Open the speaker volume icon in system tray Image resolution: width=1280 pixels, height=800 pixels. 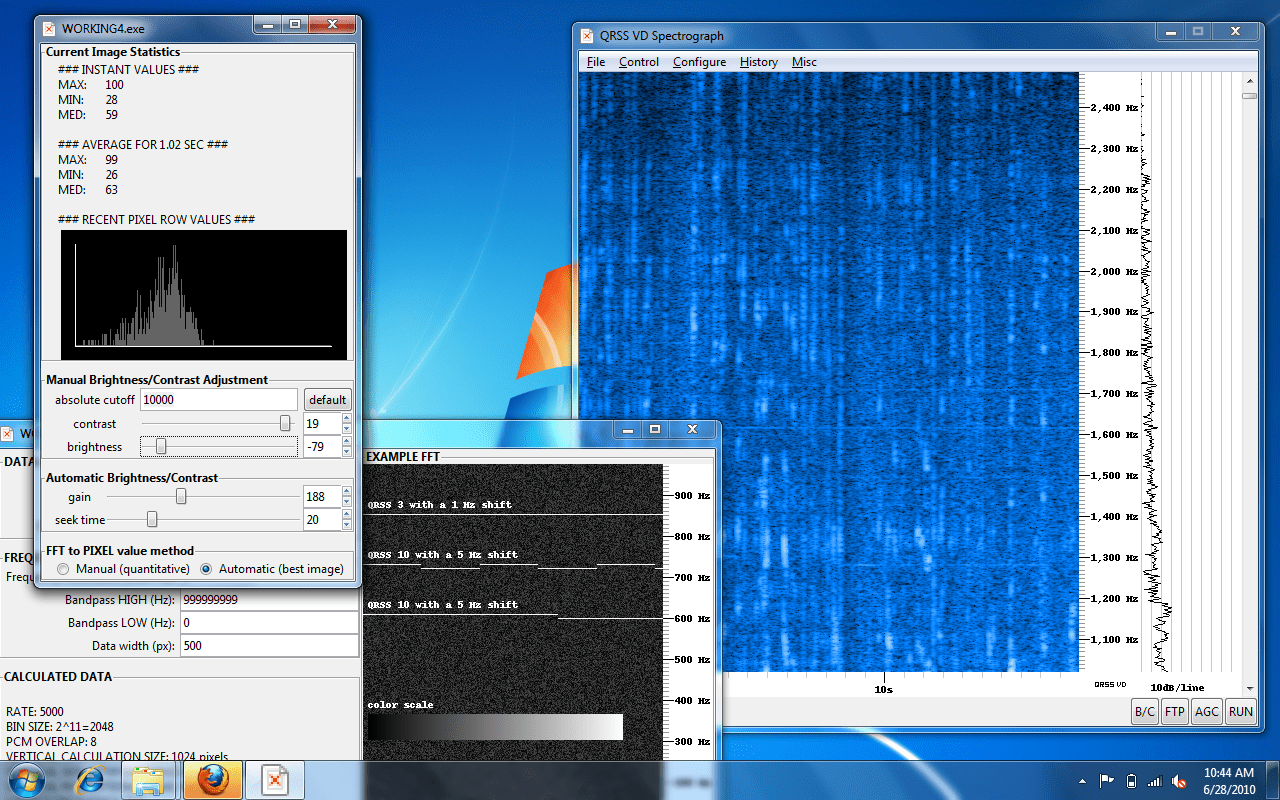pos(1179,780)
